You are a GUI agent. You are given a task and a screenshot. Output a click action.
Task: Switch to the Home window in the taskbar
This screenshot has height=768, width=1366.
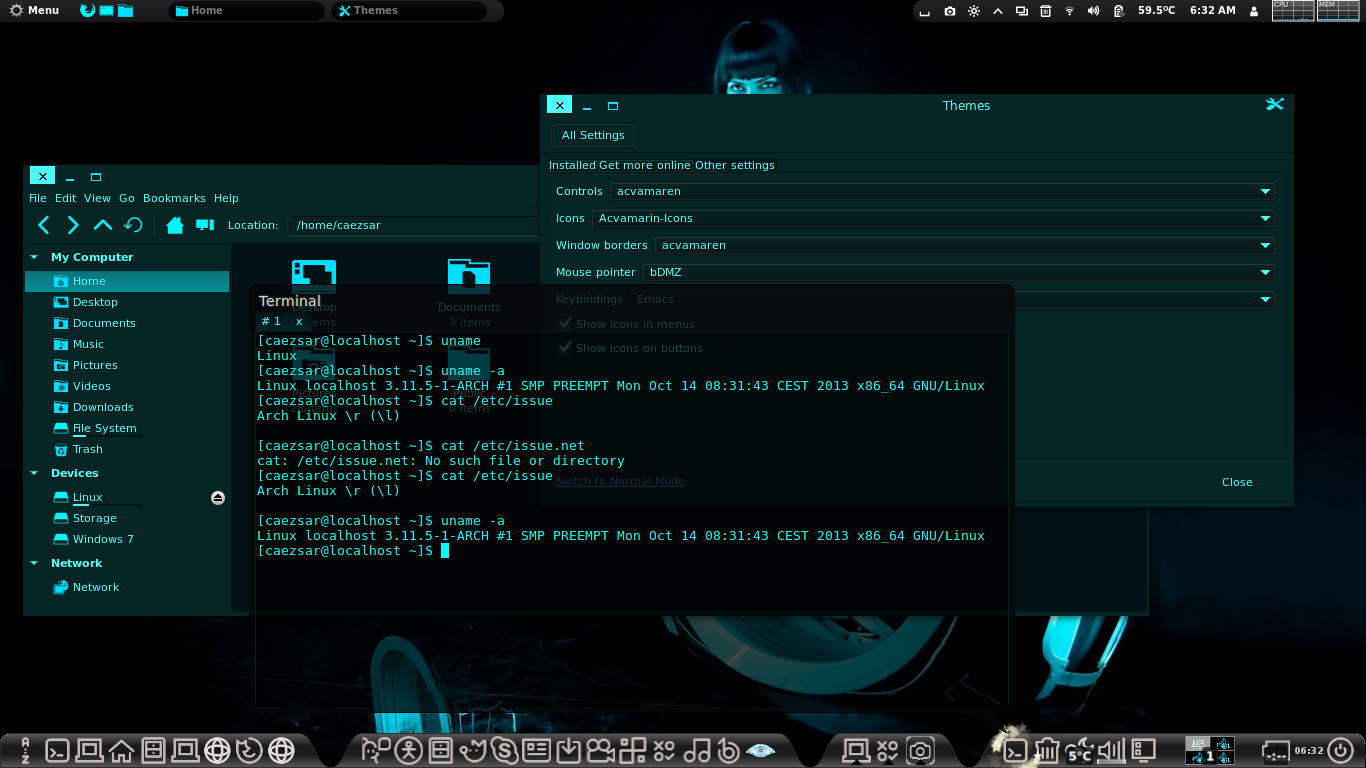coord(247,11)
